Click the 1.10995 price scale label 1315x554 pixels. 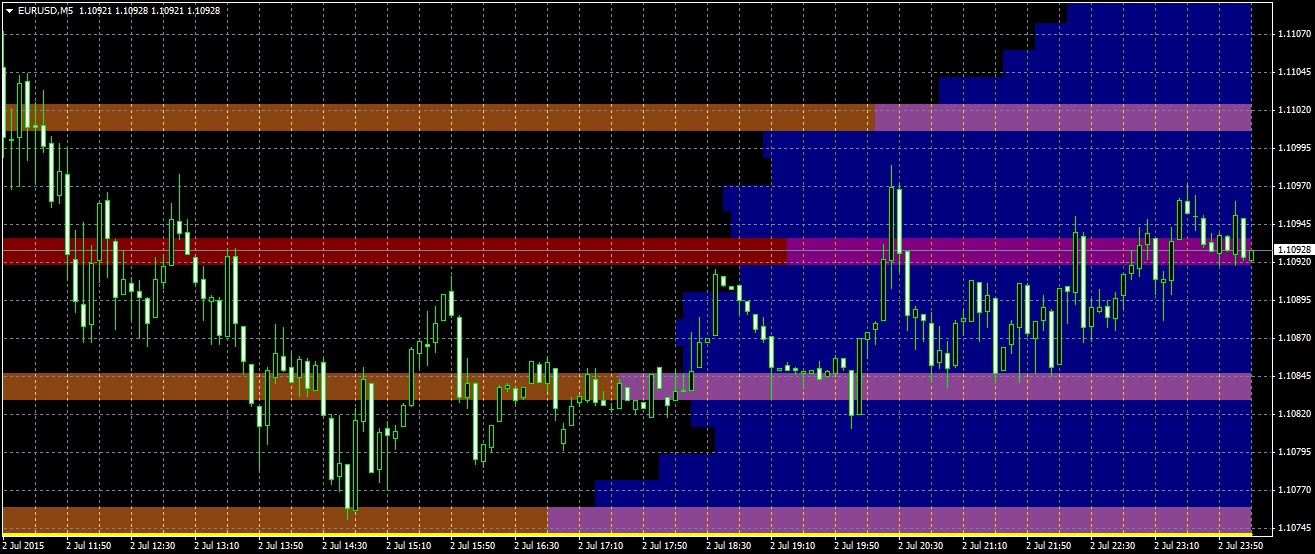tap(1293, 148)
